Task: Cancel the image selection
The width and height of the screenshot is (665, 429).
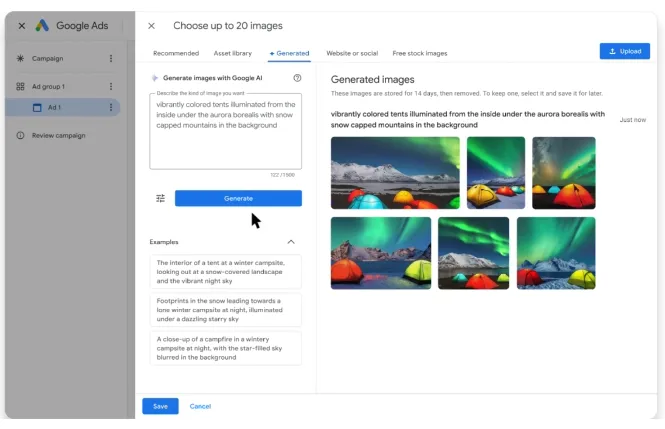Action: pyautogui.click(x=200, y=406)
